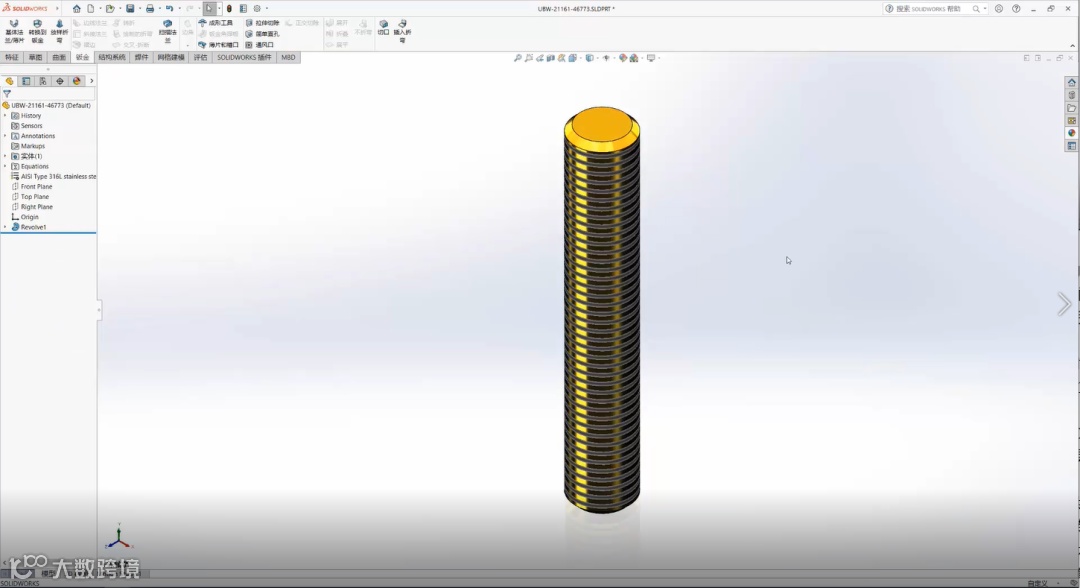
Task: Click Zoom to Fit magnifier in view toolbar
Action: tap(518, 58)
